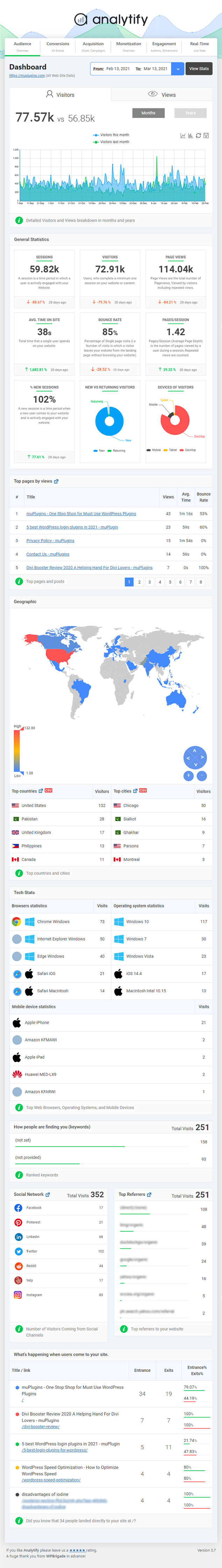
Task: Click the View Stats button
Action: (x=199, y=69)
